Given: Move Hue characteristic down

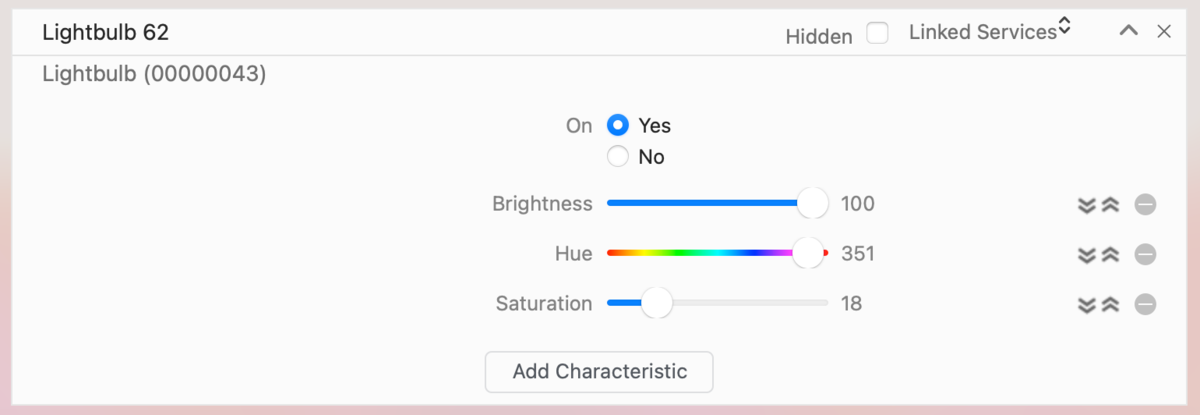Looking at the screenshot, I should point(1087,254).
